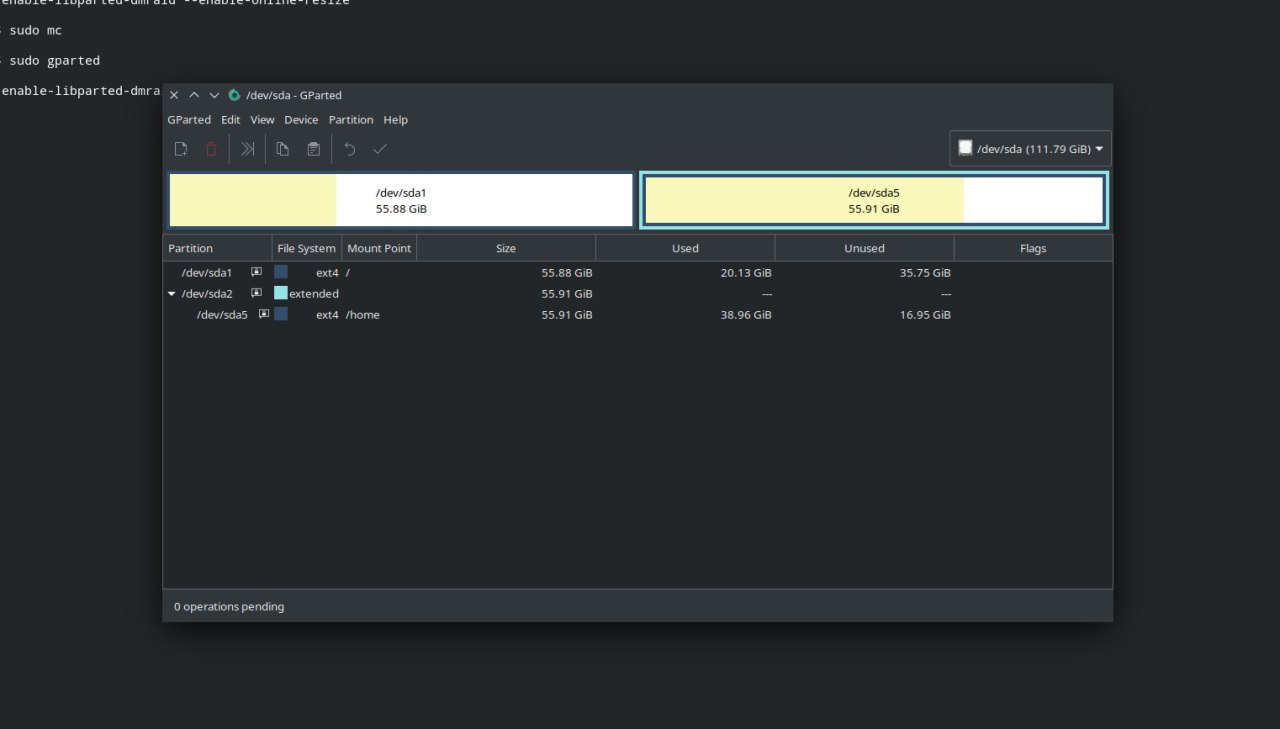Click the Size column header

(506, 248)
